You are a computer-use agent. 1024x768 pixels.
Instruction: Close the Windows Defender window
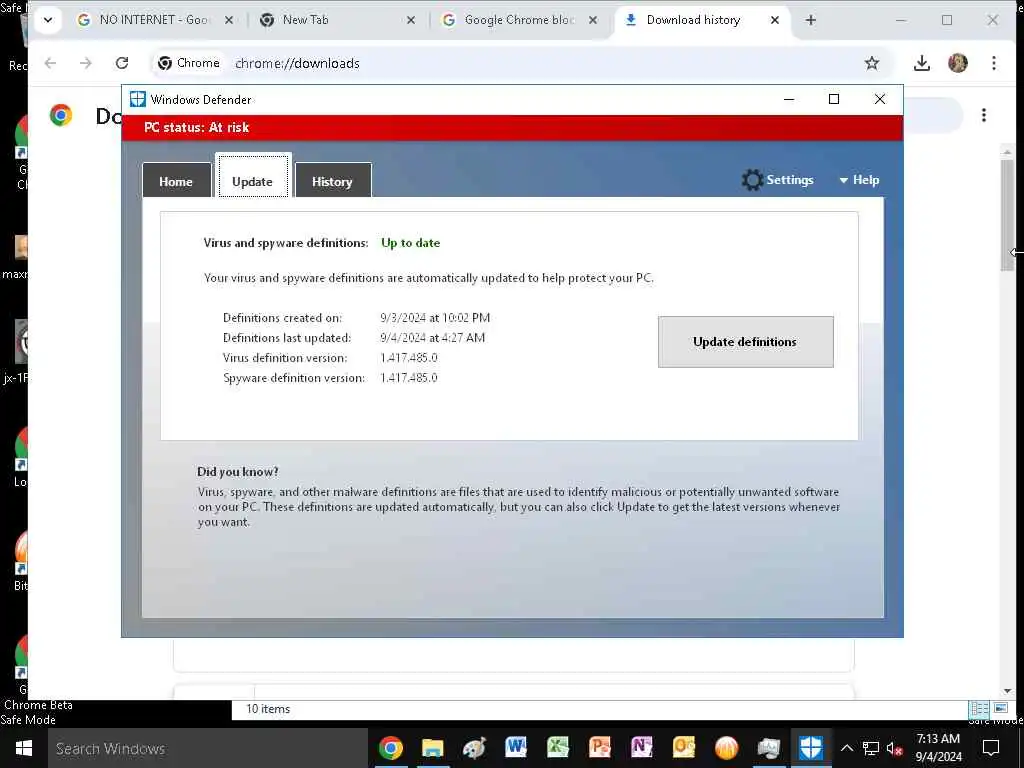coord(880,99)
